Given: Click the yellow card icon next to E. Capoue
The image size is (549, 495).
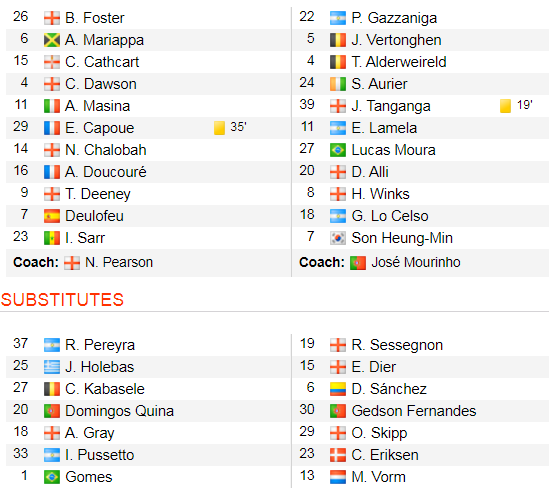Looking at the screenshot, I should point(219,128).
